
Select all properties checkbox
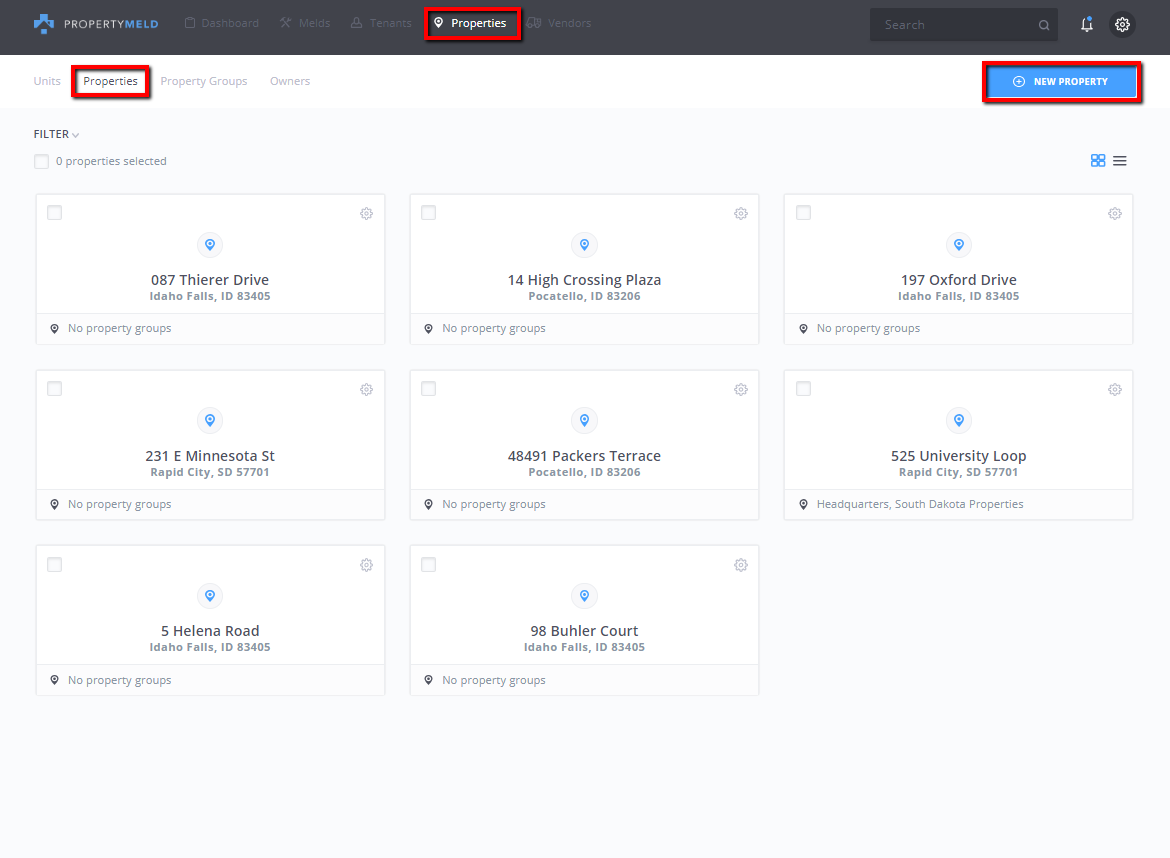click(x=42, y=161)
